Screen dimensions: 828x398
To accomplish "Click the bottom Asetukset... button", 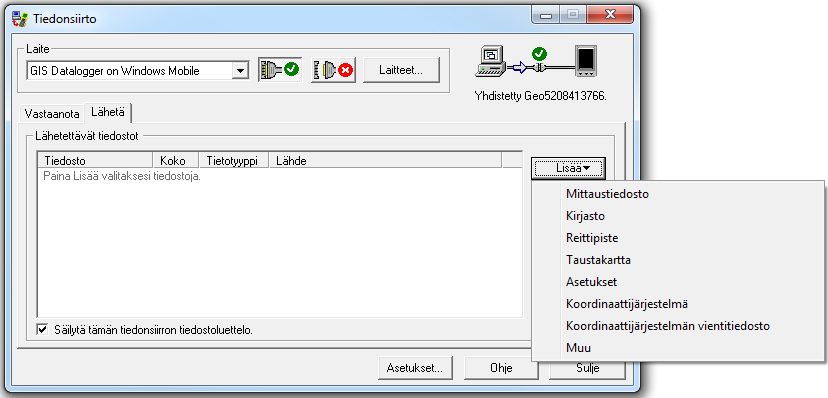I will (x=415, y=368).
